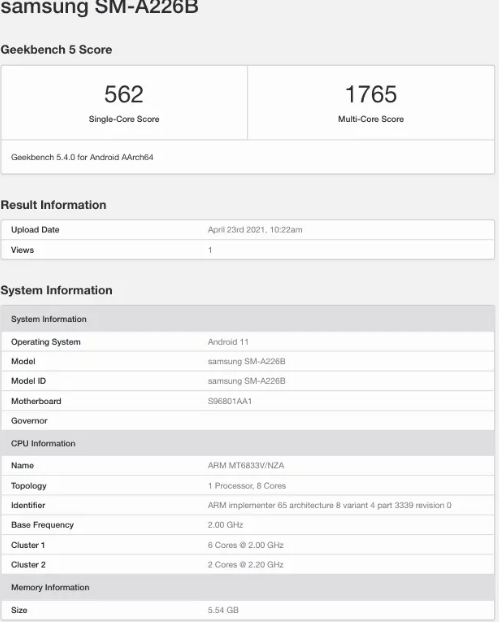499x622 pixels.
Task: Click the multi-core score 1765
Action: 370,94
